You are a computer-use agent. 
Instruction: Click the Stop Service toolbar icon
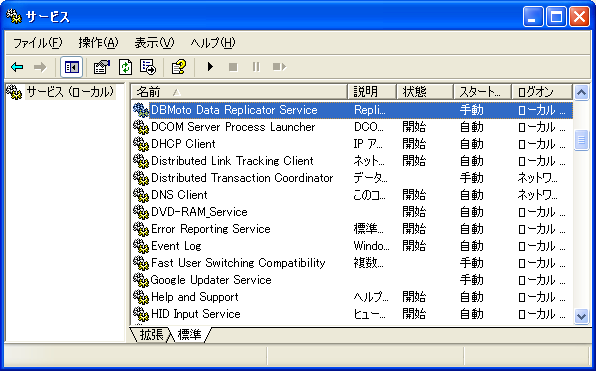pyautogui.click(x=233, y=67)
